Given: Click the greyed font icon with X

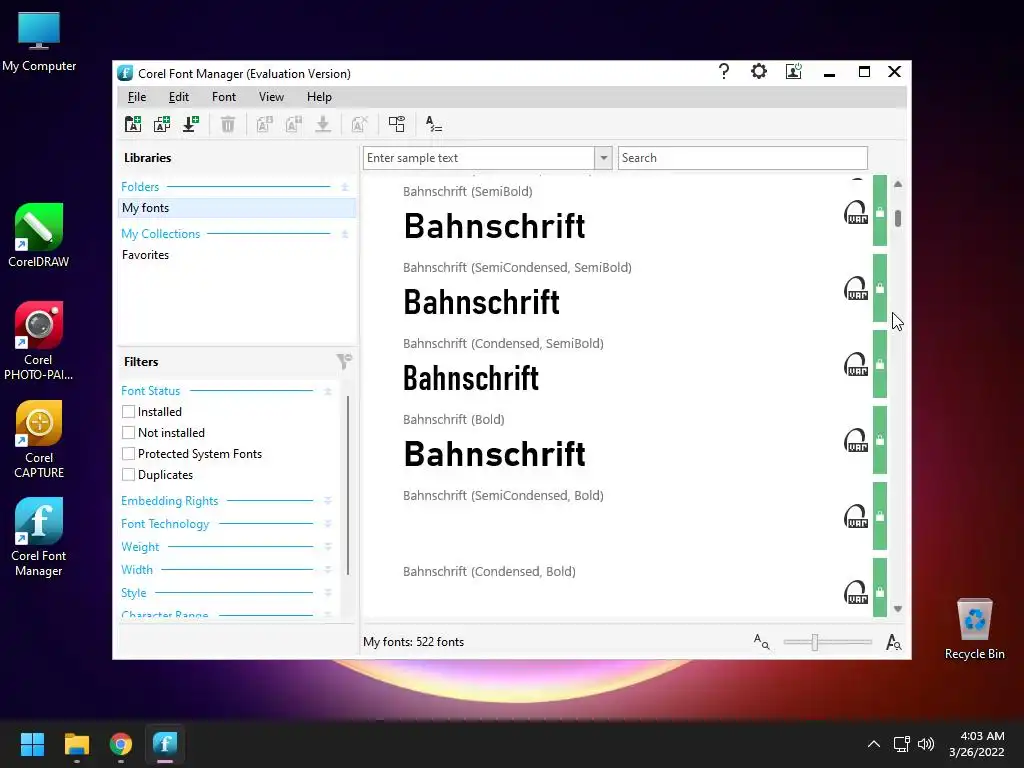Looking at the screenshot, I should pos(359,124).
